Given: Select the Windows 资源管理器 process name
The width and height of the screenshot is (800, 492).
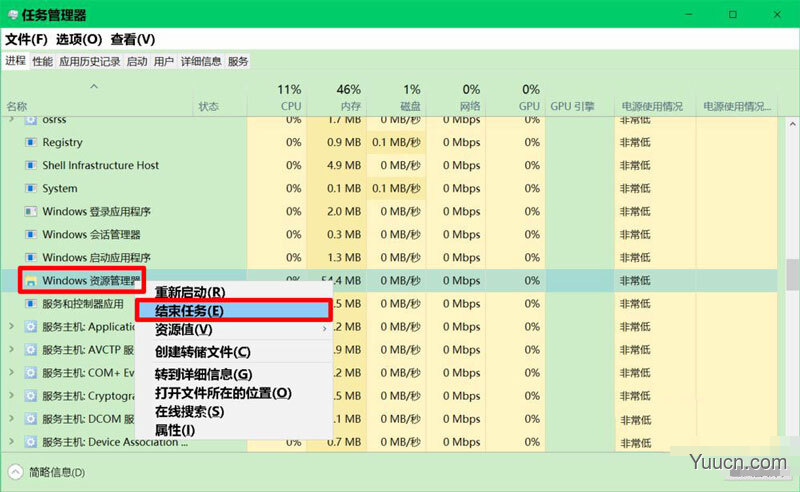Looking at the screenshot, I should (91, 281).
